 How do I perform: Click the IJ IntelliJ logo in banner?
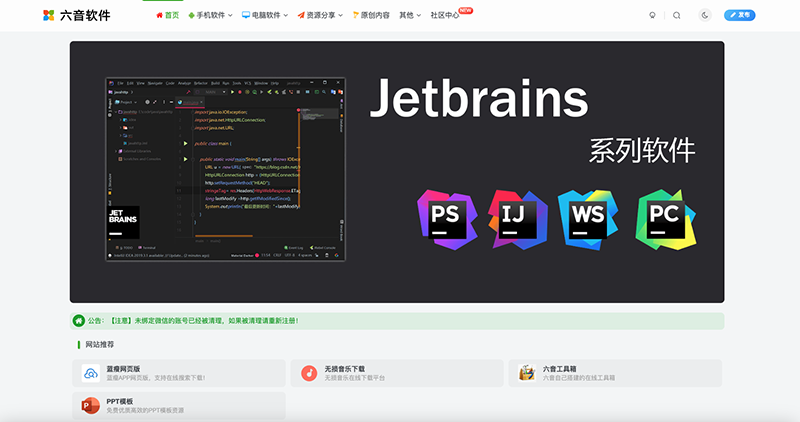pos(518,219)
